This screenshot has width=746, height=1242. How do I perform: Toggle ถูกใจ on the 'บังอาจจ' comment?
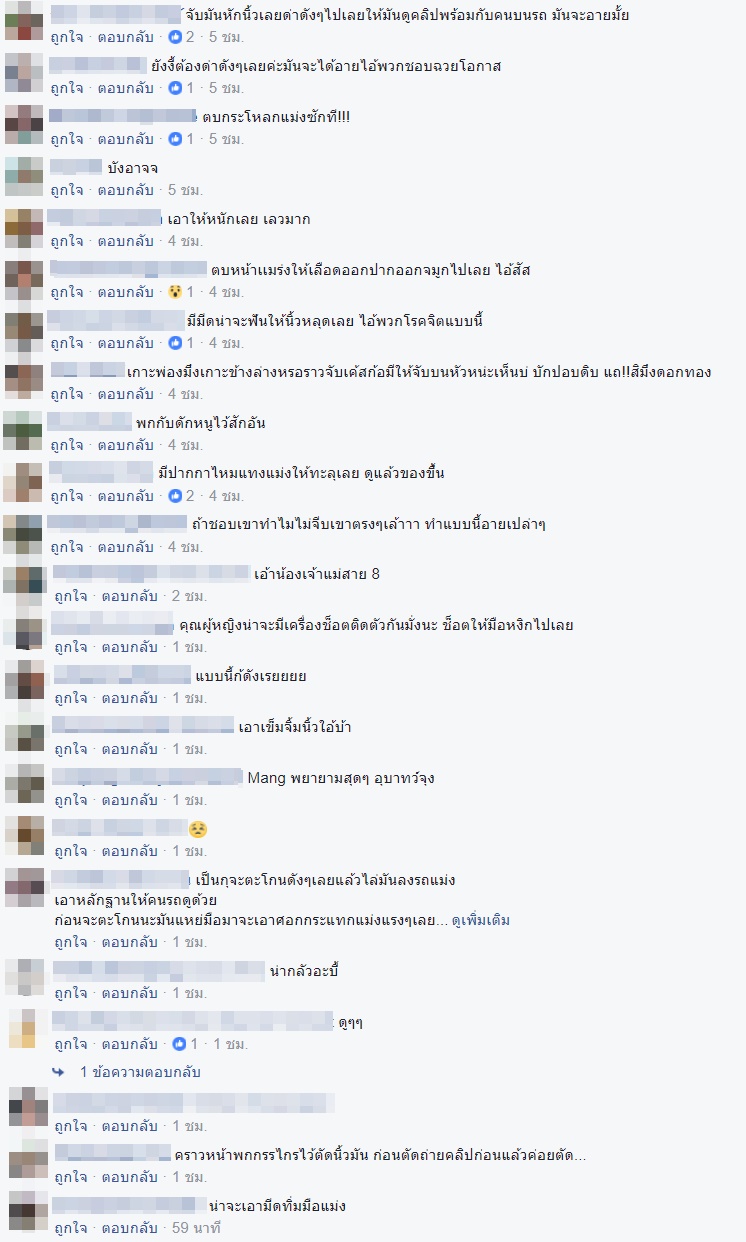[67, 190]
